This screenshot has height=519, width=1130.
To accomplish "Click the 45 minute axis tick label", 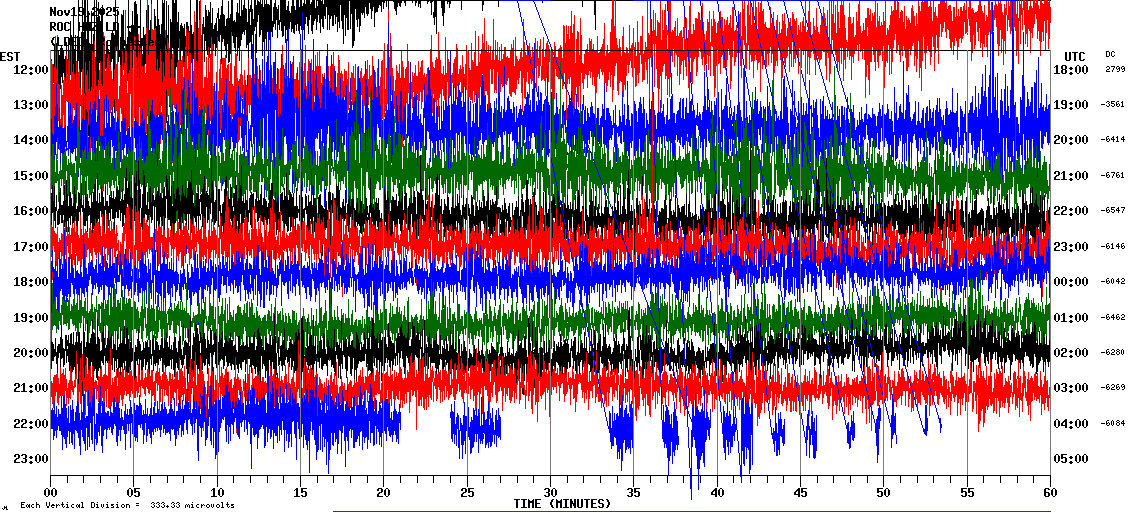I will point(800,493).
